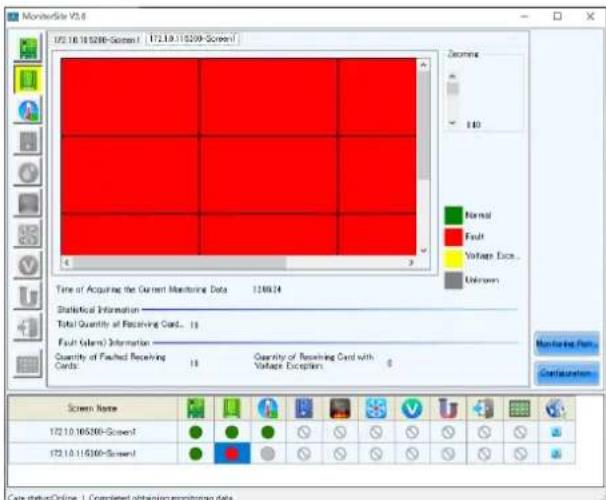
Task: Click zoom slider down arrow
Action: coord(453,123)
